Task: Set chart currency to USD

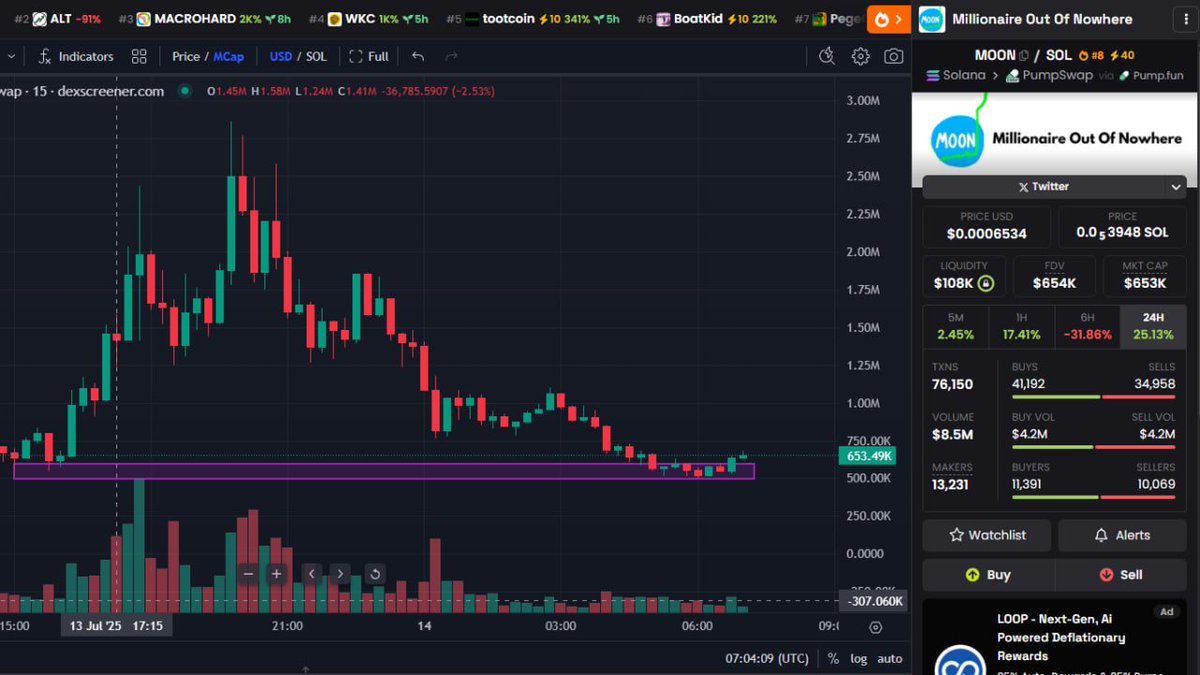Action: click(281, 57)
